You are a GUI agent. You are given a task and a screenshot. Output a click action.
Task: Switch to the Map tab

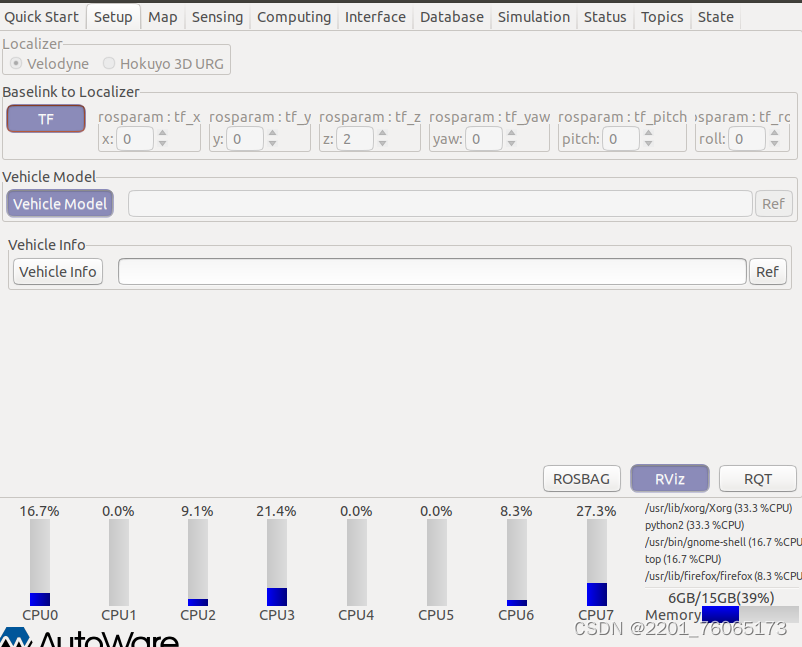162,16
